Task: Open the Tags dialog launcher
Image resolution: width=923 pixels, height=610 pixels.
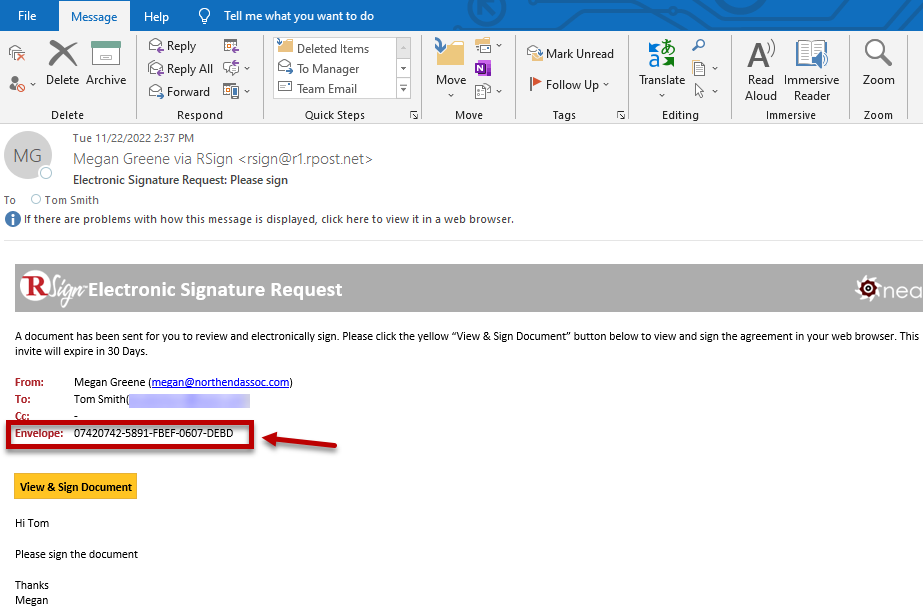Action: (621, 115)
